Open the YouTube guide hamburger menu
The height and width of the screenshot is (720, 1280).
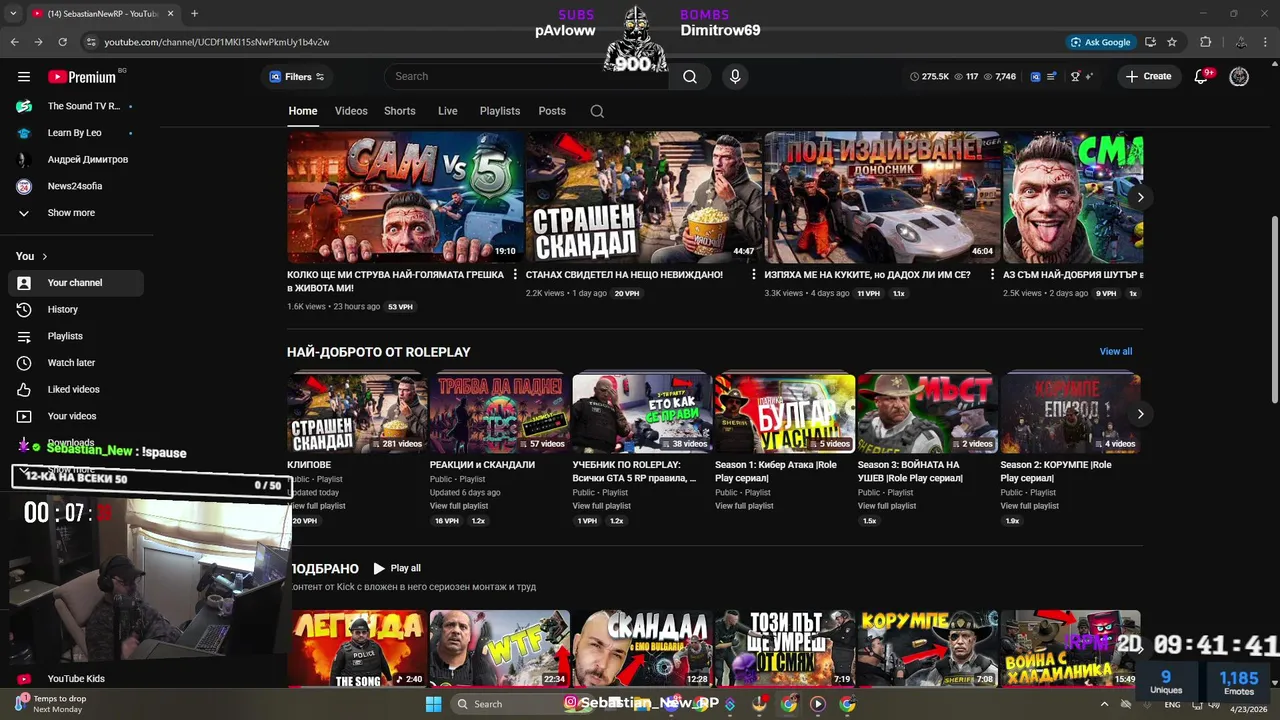tap(24, 77)
